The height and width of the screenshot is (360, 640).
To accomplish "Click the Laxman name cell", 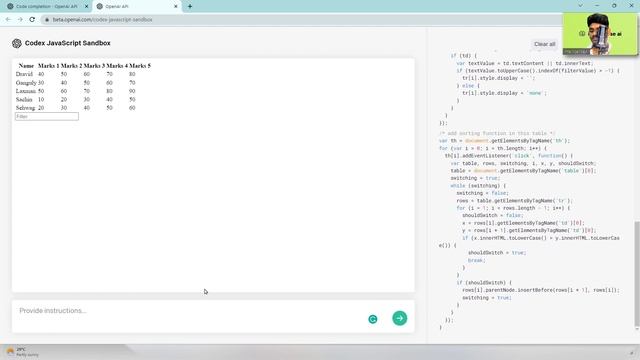I will (x=26, y=91).
